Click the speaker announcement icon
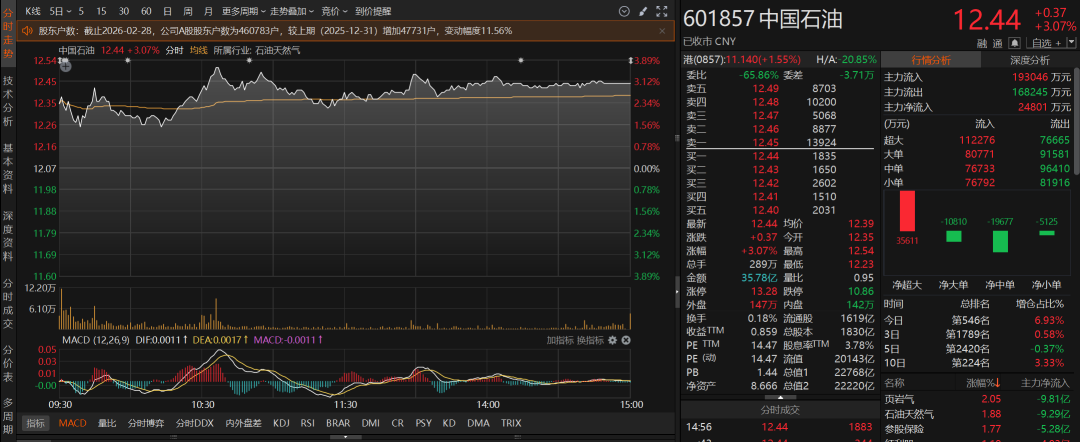 coord(28,31)
